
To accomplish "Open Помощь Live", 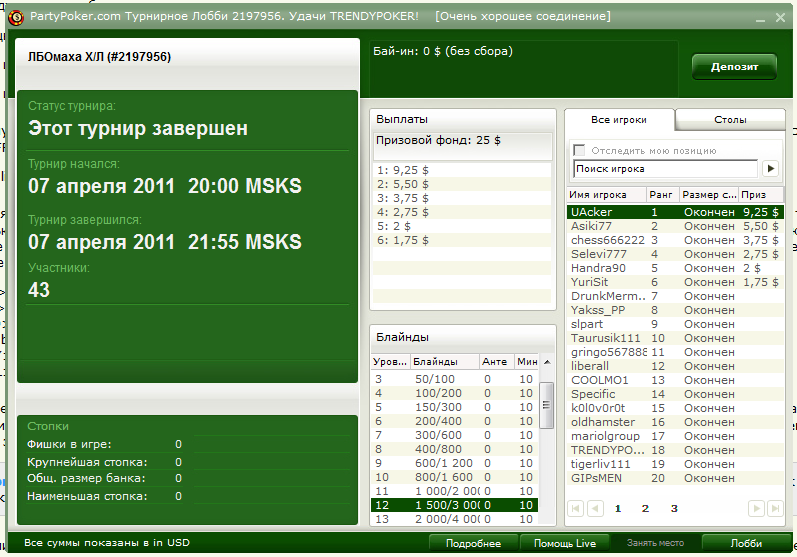I will [x=564, y=543].
